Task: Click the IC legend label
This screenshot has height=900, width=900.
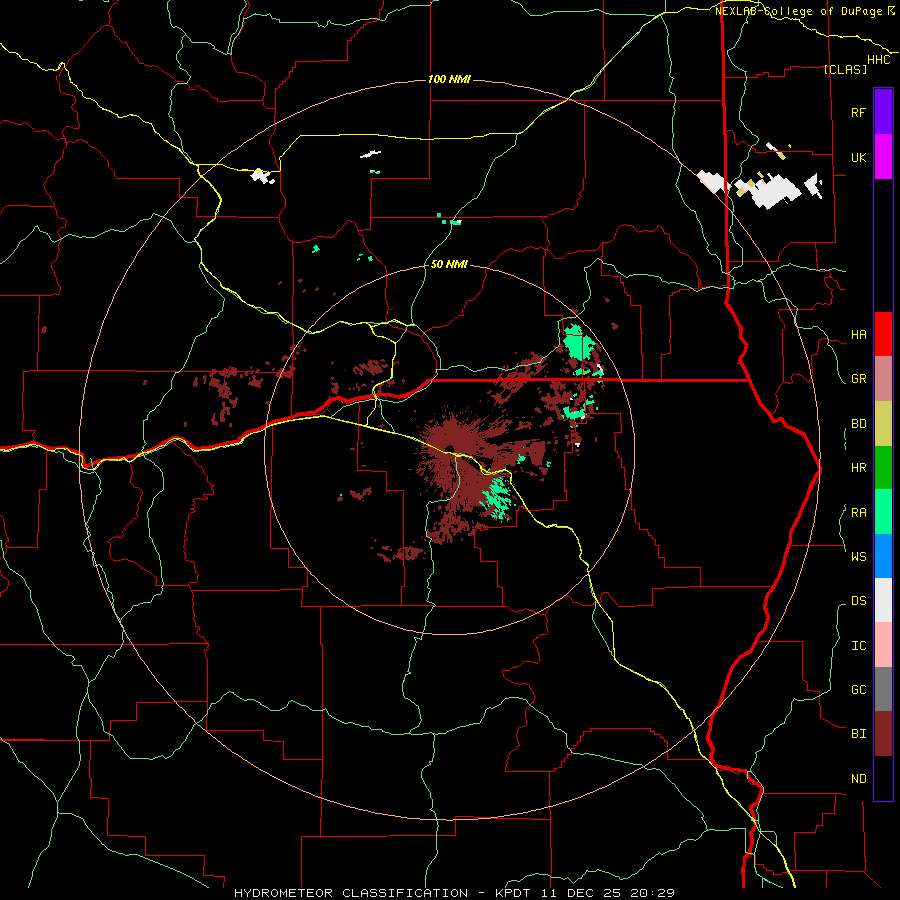Action: [858, 645]
